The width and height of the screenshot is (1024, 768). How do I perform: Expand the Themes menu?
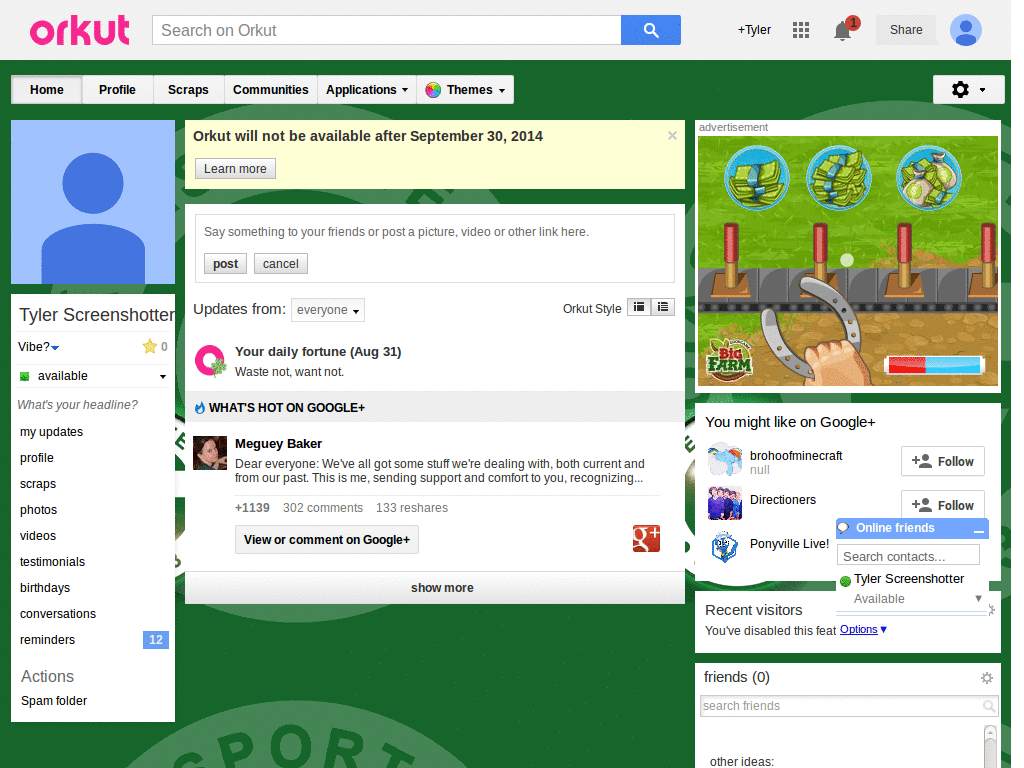[x=465, y=89]
